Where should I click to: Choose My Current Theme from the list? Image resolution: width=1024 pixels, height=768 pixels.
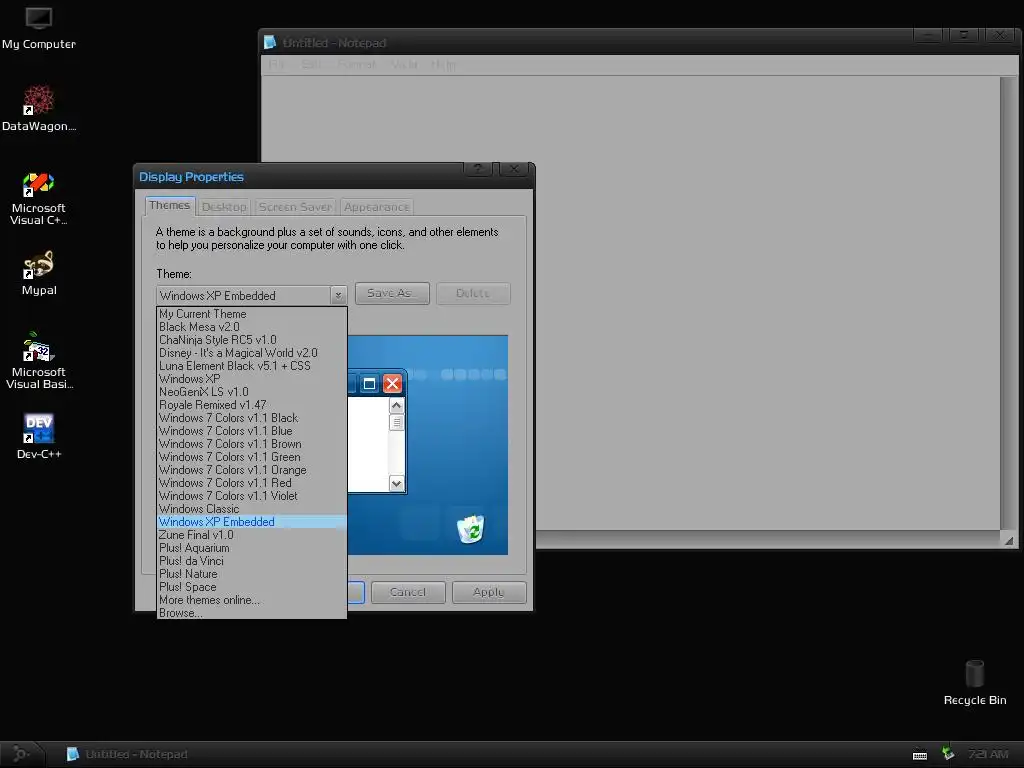251,313
